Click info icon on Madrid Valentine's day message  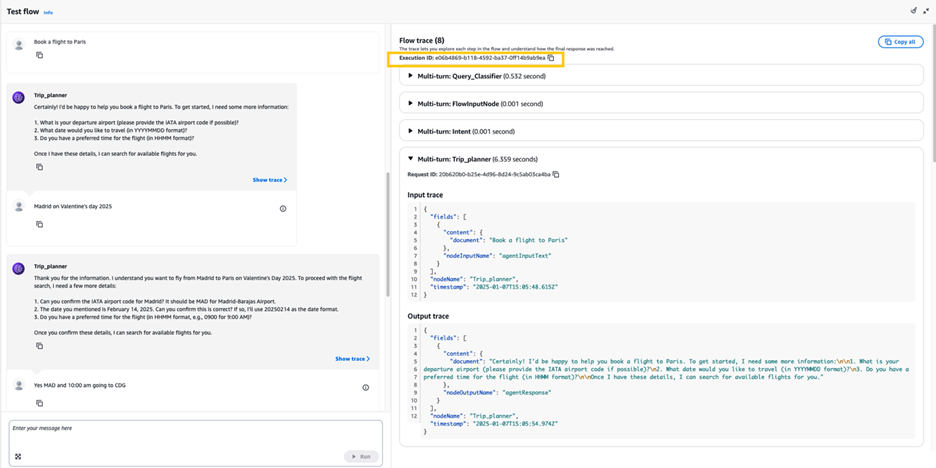283,209
